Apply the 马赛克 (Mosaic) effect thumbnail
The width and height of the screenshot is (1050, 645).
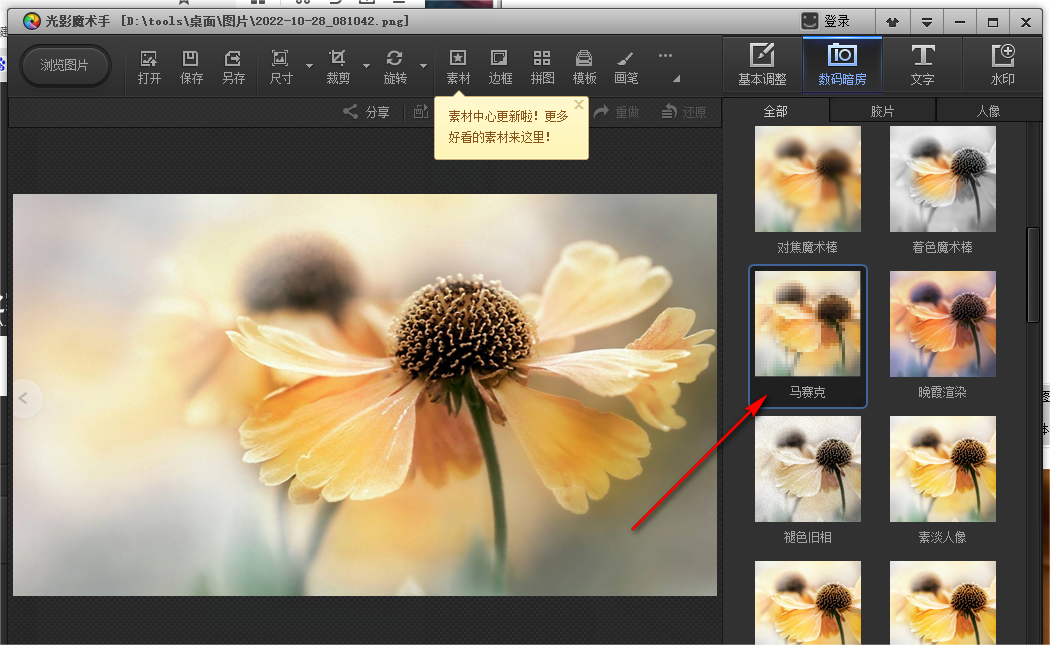pyautogui.click(x=807, y=336)
